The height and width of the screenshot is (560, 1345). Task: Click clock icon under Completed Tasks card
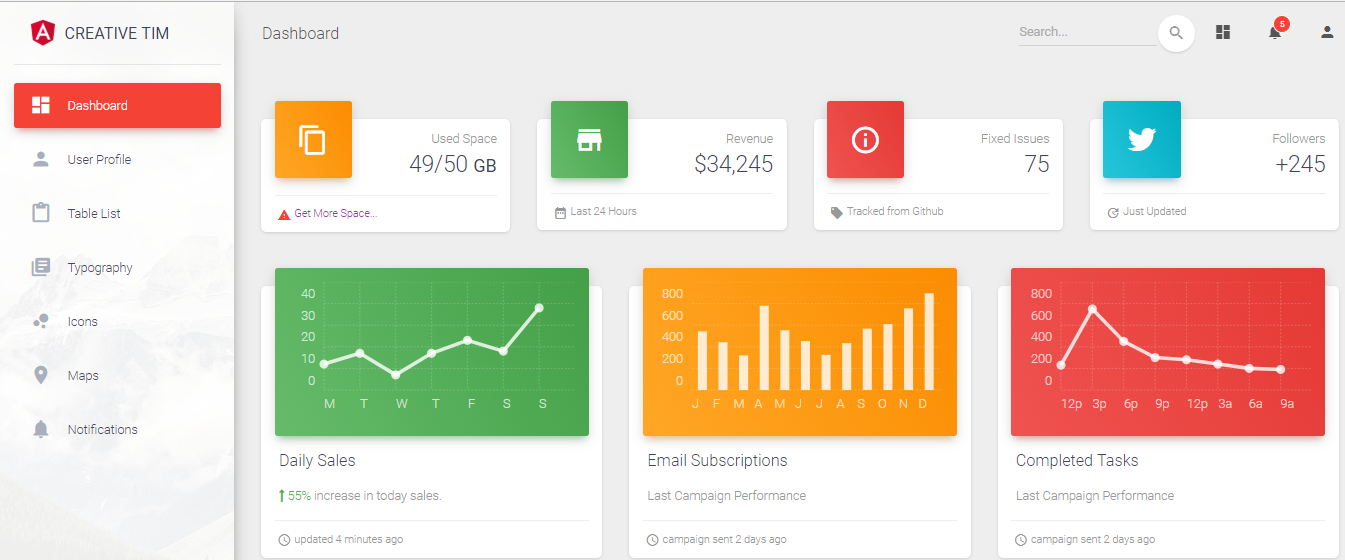coord(1020,540)
